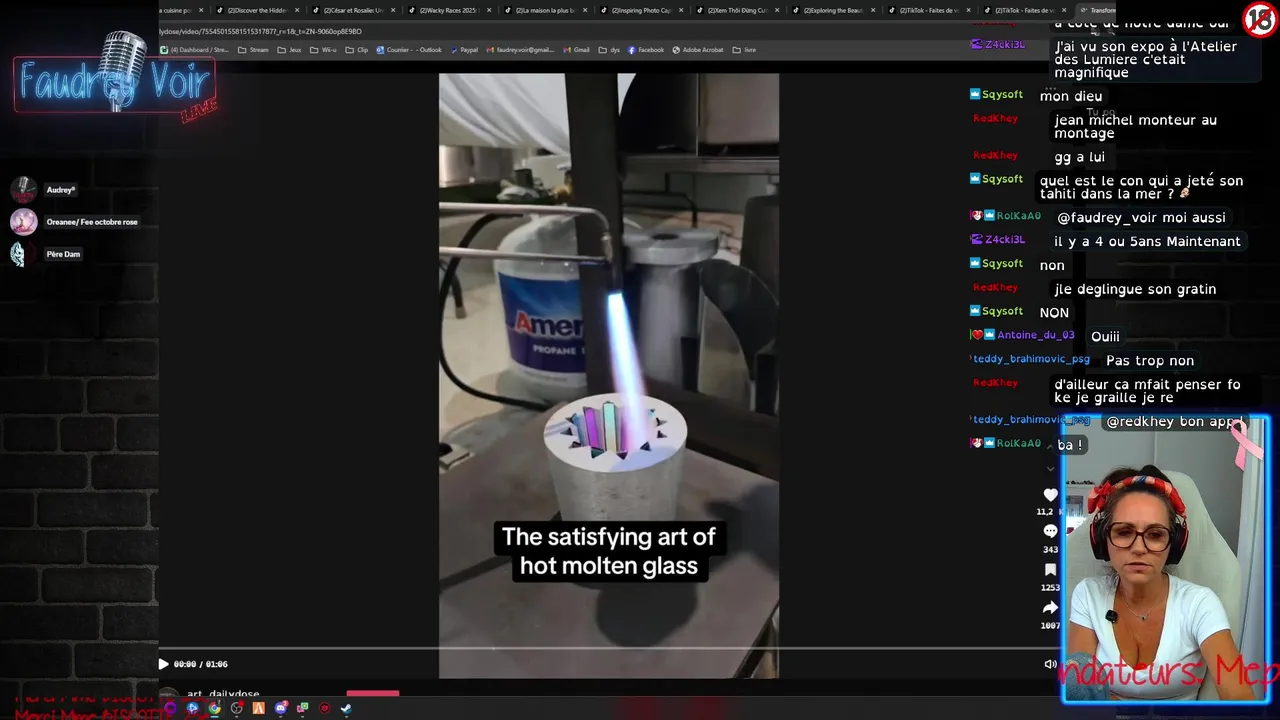Open OBS Studio from the taskbar

[x=237, y=708]
